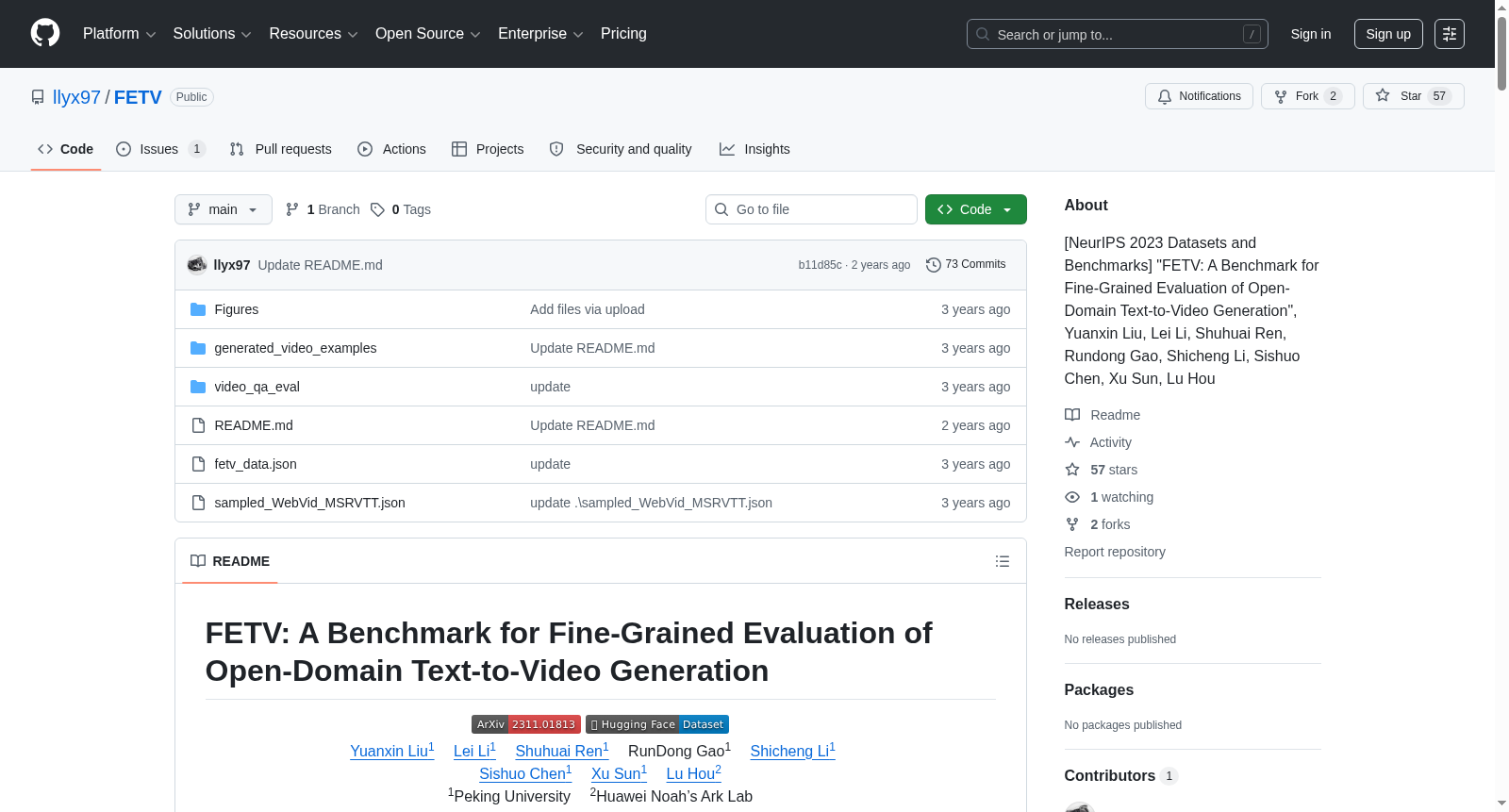
Task: Open Report repository link
Action: pos(1115,552)
